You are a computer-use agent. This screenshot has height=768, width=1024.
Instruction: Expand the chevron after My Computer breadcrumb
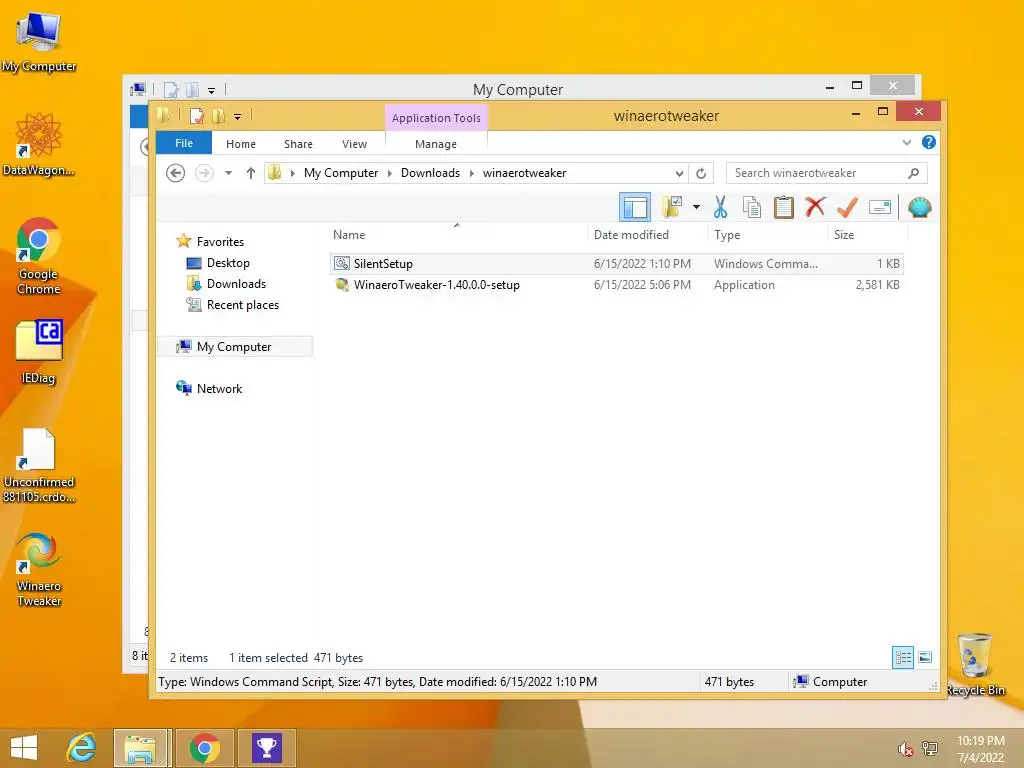(390, 173)
